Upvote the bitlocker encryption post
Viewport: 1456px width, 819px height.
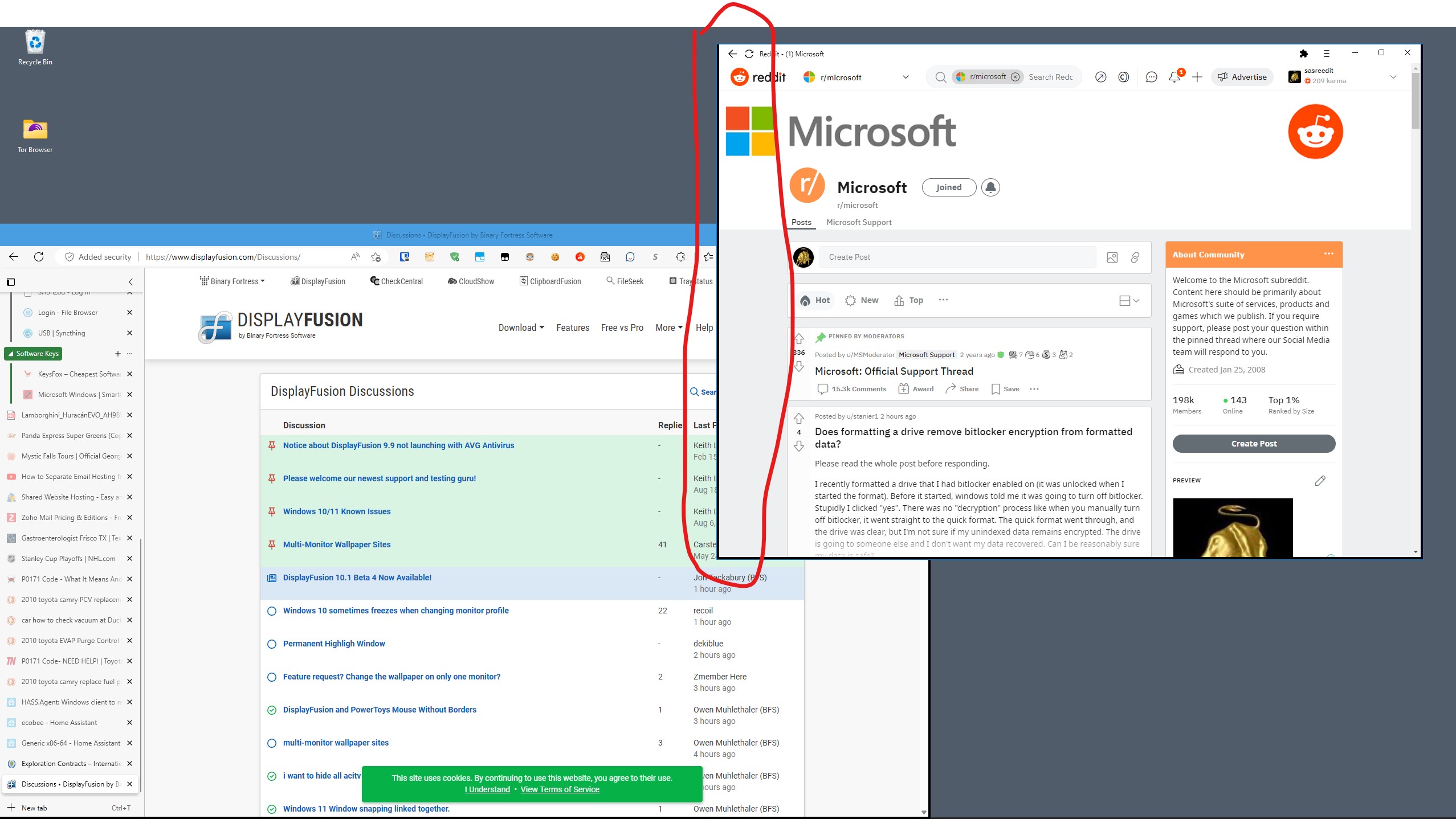pos(799,419)
